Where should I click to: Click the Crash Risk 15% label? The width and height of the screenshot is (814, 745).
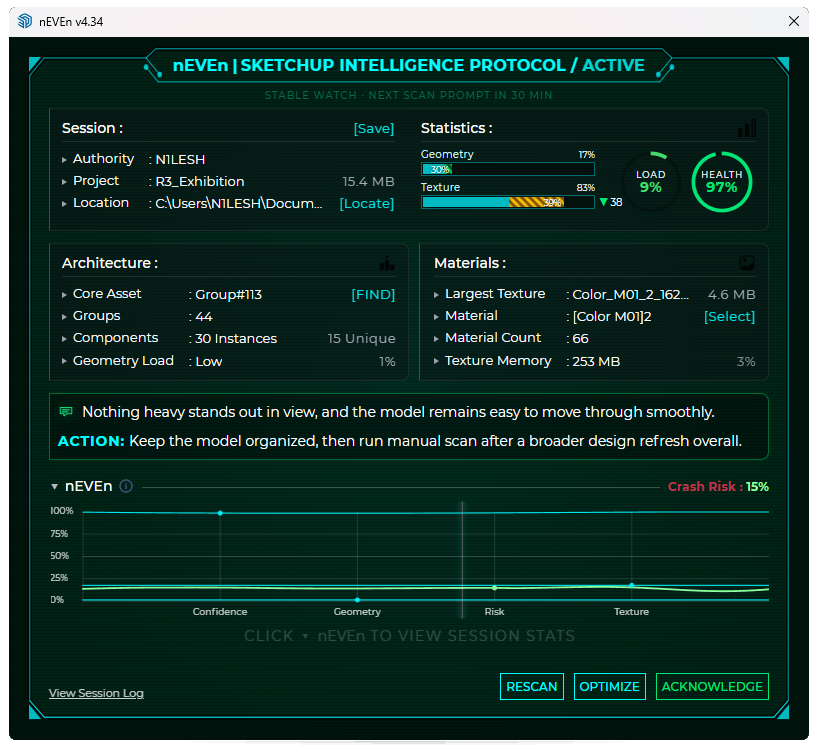718,486
